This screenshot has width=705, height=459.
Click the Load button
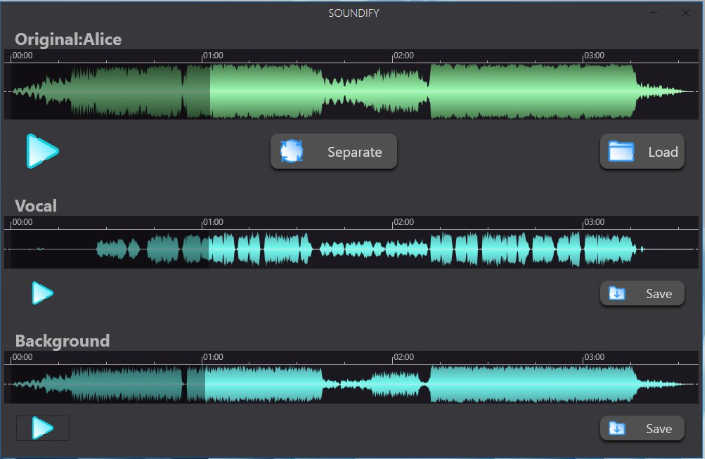642,152
